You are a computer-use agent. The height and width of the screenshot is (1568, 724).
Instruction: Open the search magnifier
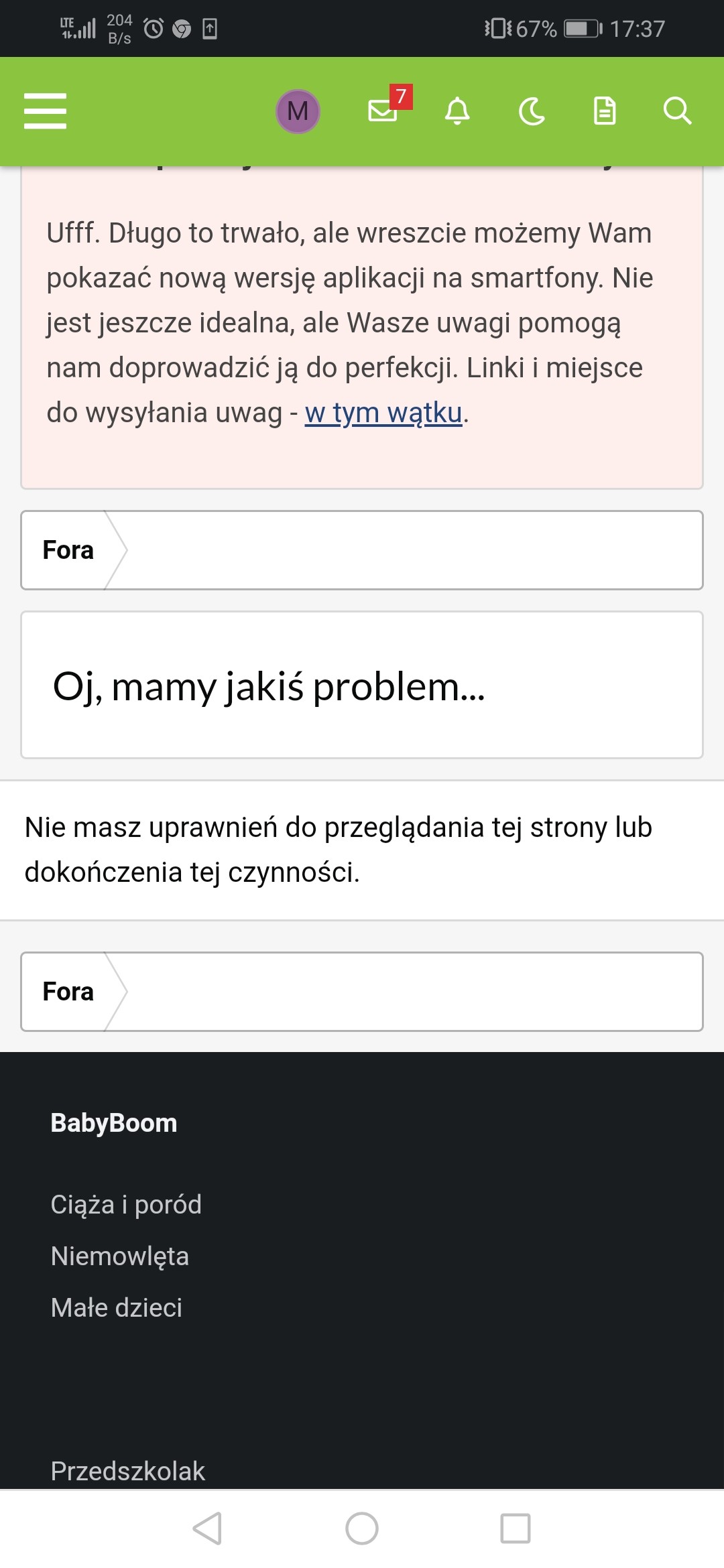coord(677,111)
